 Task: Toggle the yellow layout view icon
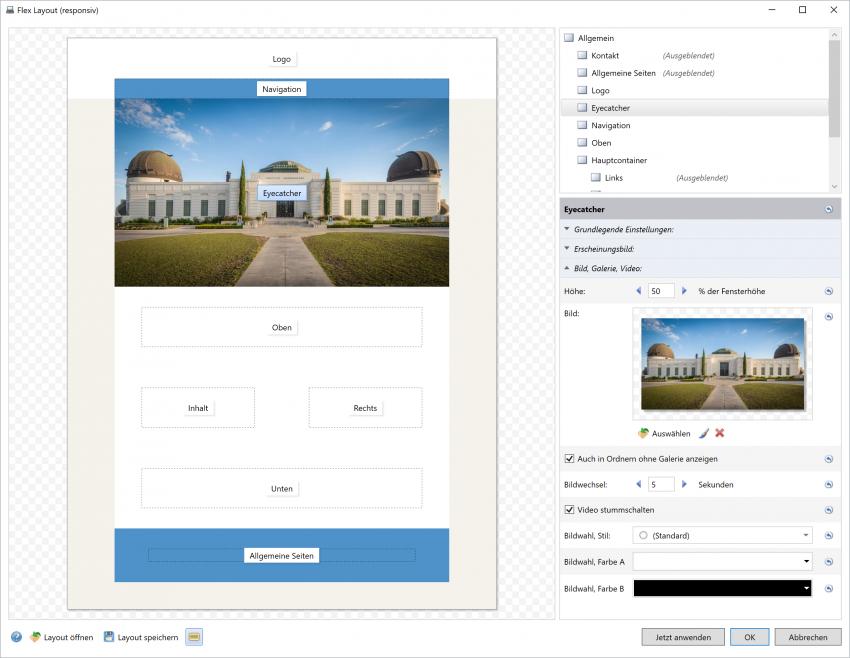coord(194,637)
